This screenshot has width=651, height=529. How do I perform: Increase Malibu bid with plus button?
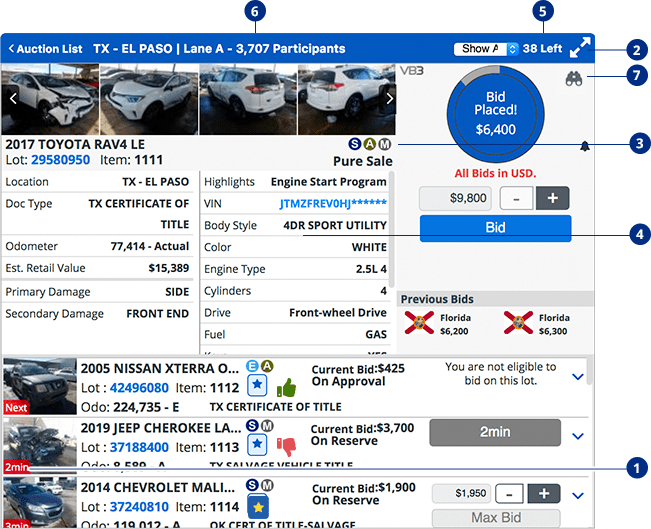tap(544, 494)
